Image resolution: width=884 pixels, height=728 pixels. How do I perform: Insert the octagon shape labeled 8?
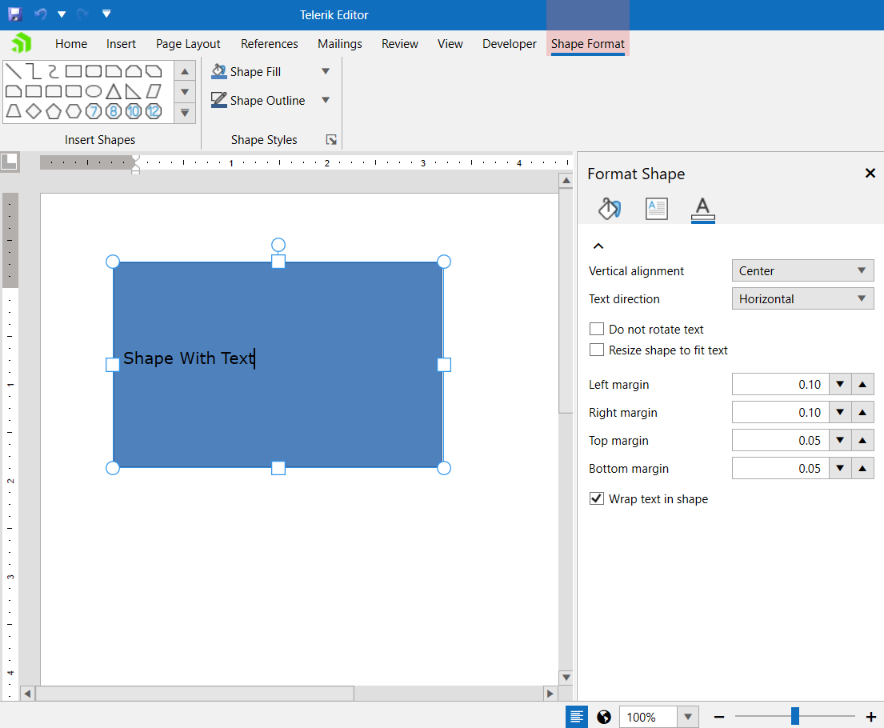click(x=113, y=111)
